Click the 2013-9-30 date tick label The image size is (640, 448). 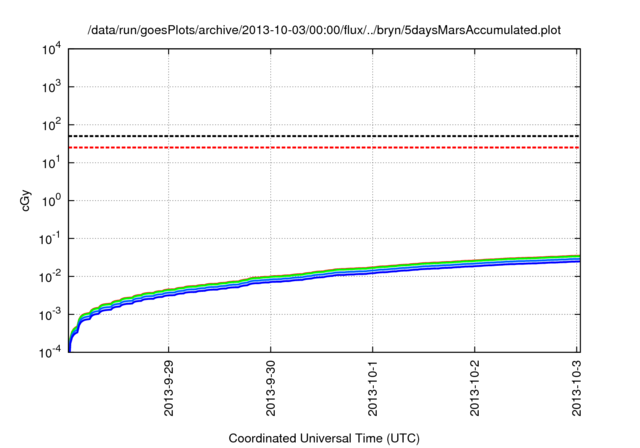click(x=271, y=388)
